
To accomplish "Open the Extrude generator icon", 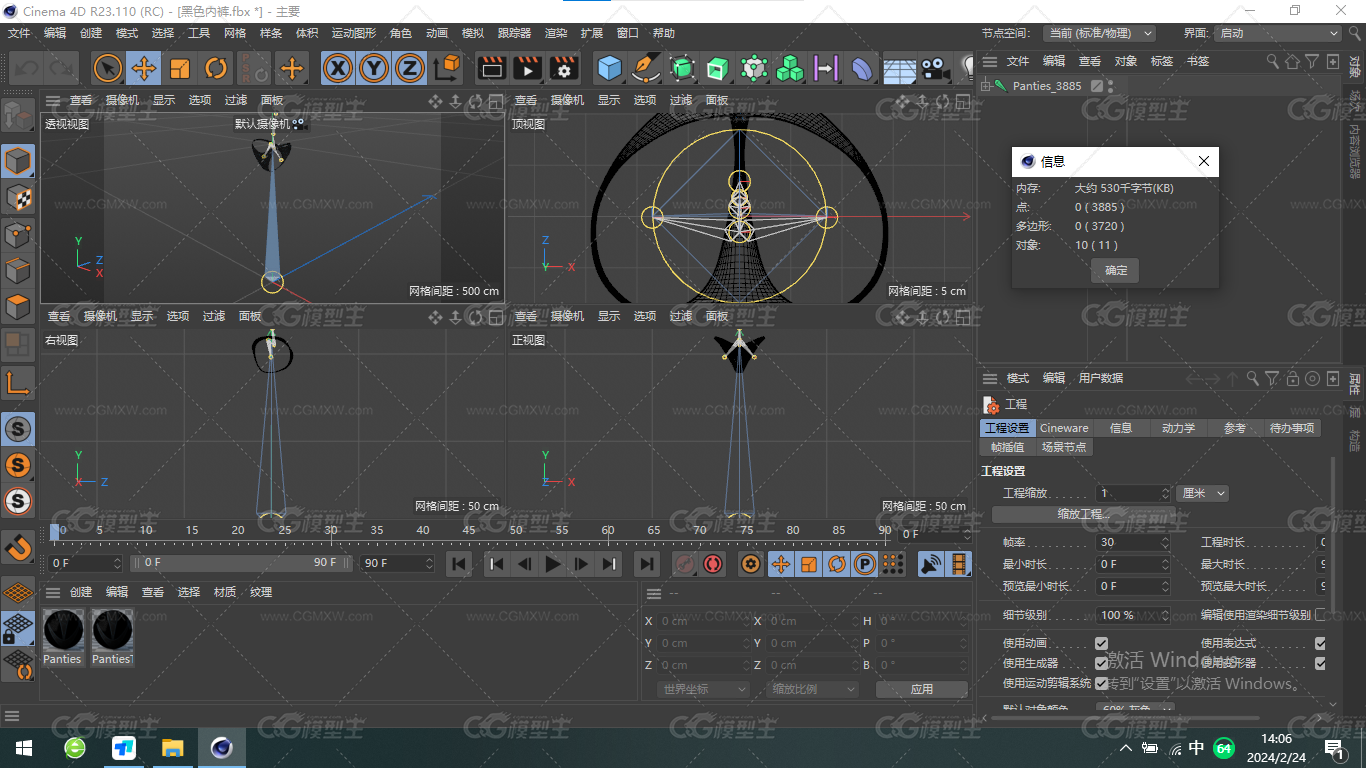I will point(717,68).
